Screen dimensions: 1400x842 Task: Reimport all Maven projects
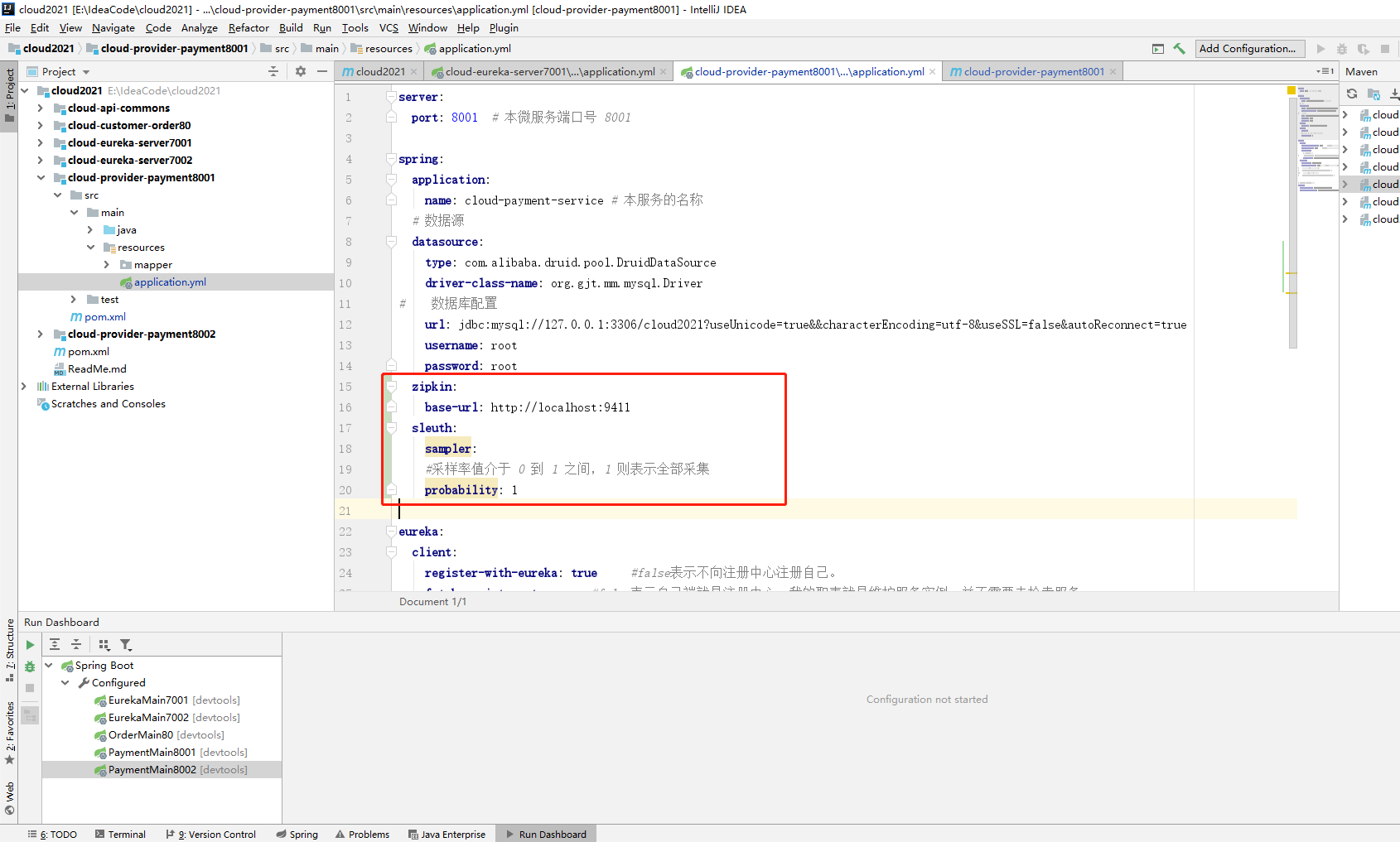click(1352, 94)
